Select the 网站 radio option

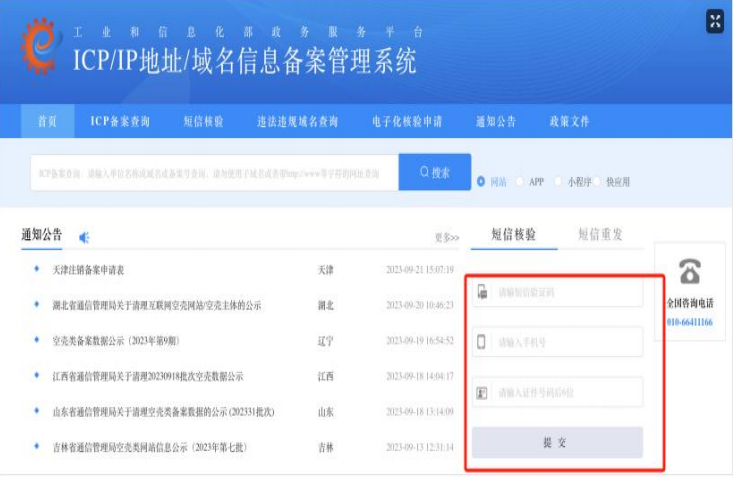click(x=482, y=182)
